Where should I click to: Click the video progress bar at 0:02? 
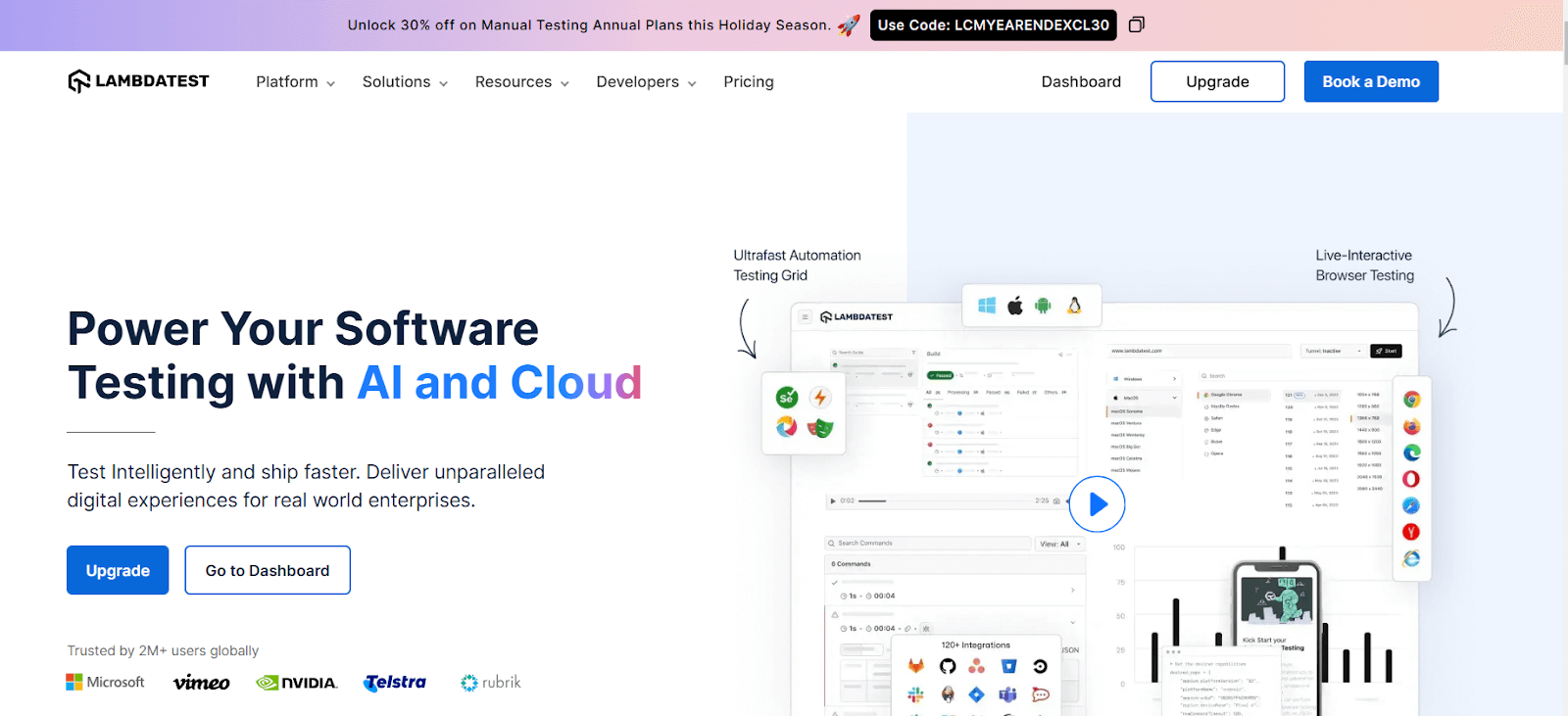pos(946,501)
